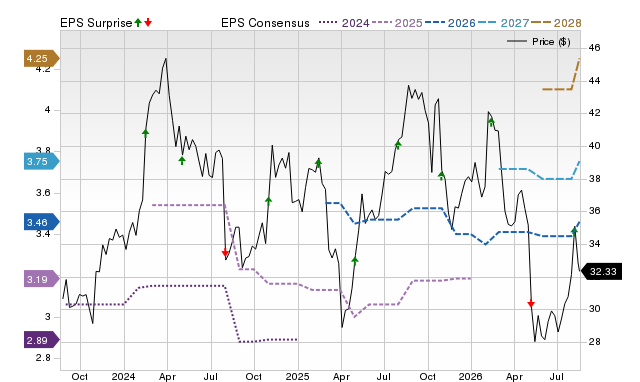
Task: Click the light blue 3.75 consensus value tag
Action: click(41, 161)
